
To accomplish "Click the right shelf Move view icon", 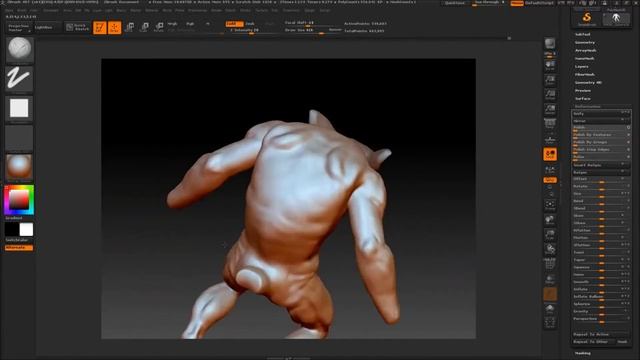I will 550,220.
